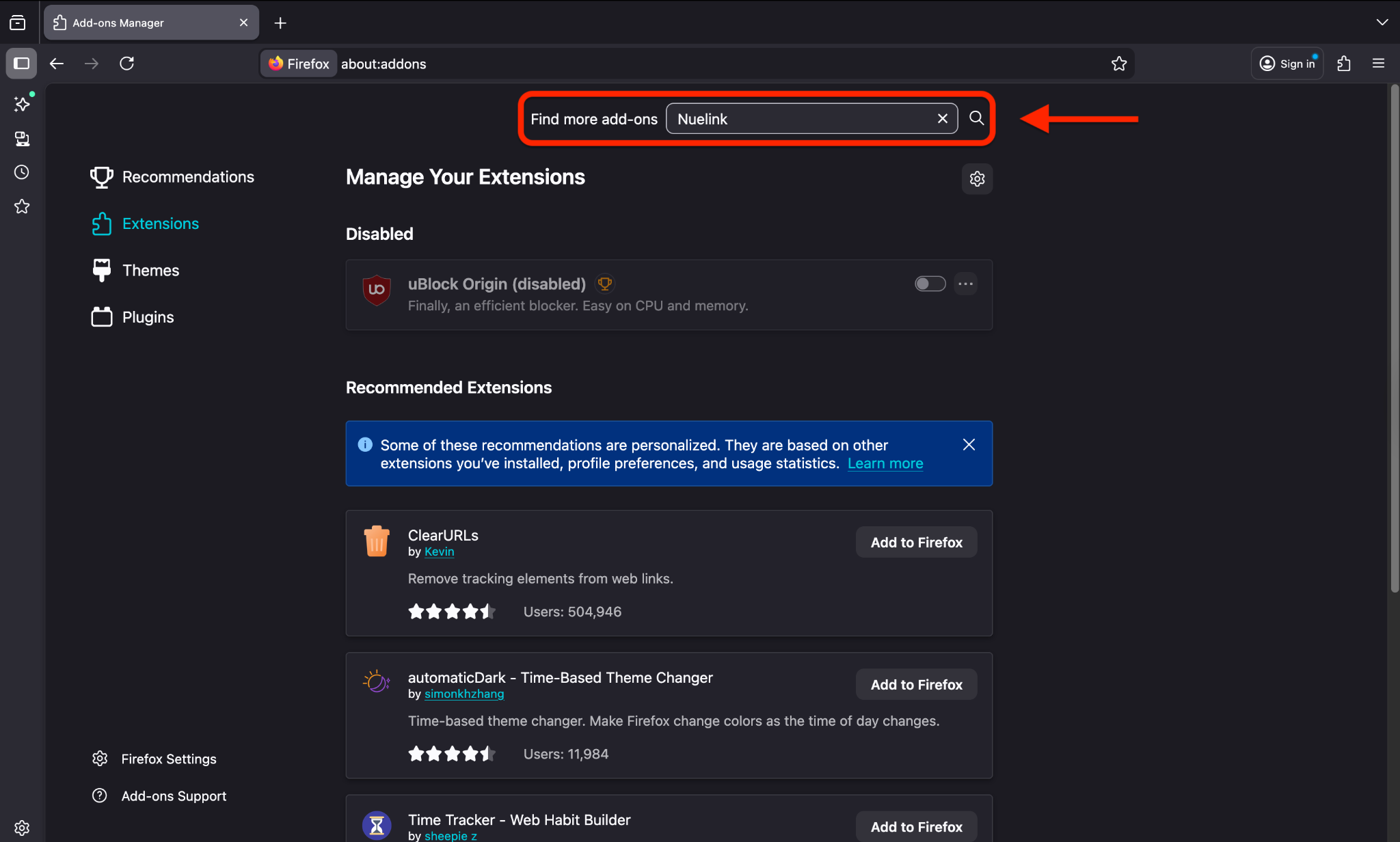Image resolution: width=1400 pixels, height=842 pixels.
Task: Reload the current page
Action: [126, 64]
